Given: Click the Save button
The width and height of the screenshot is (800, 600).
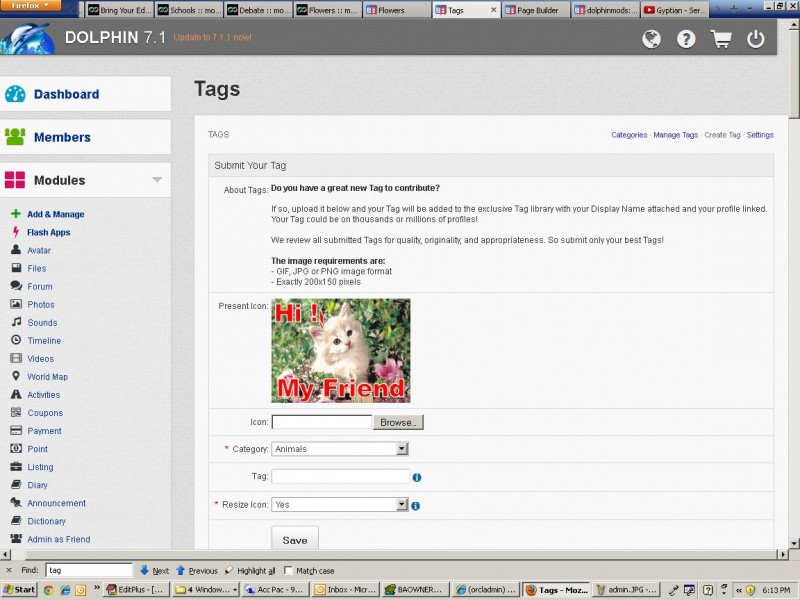Looking at the screenshot, I should 295,540.
